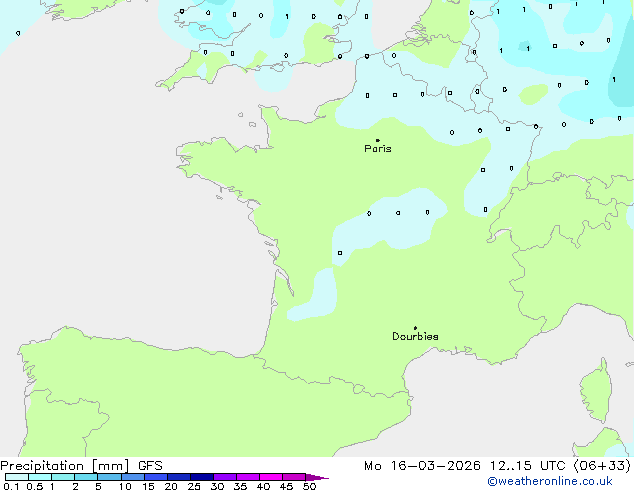This screenshot has width=634, height=490.
Task: Select the 10–15 mm legend swatch
Action: click(133, 477)
